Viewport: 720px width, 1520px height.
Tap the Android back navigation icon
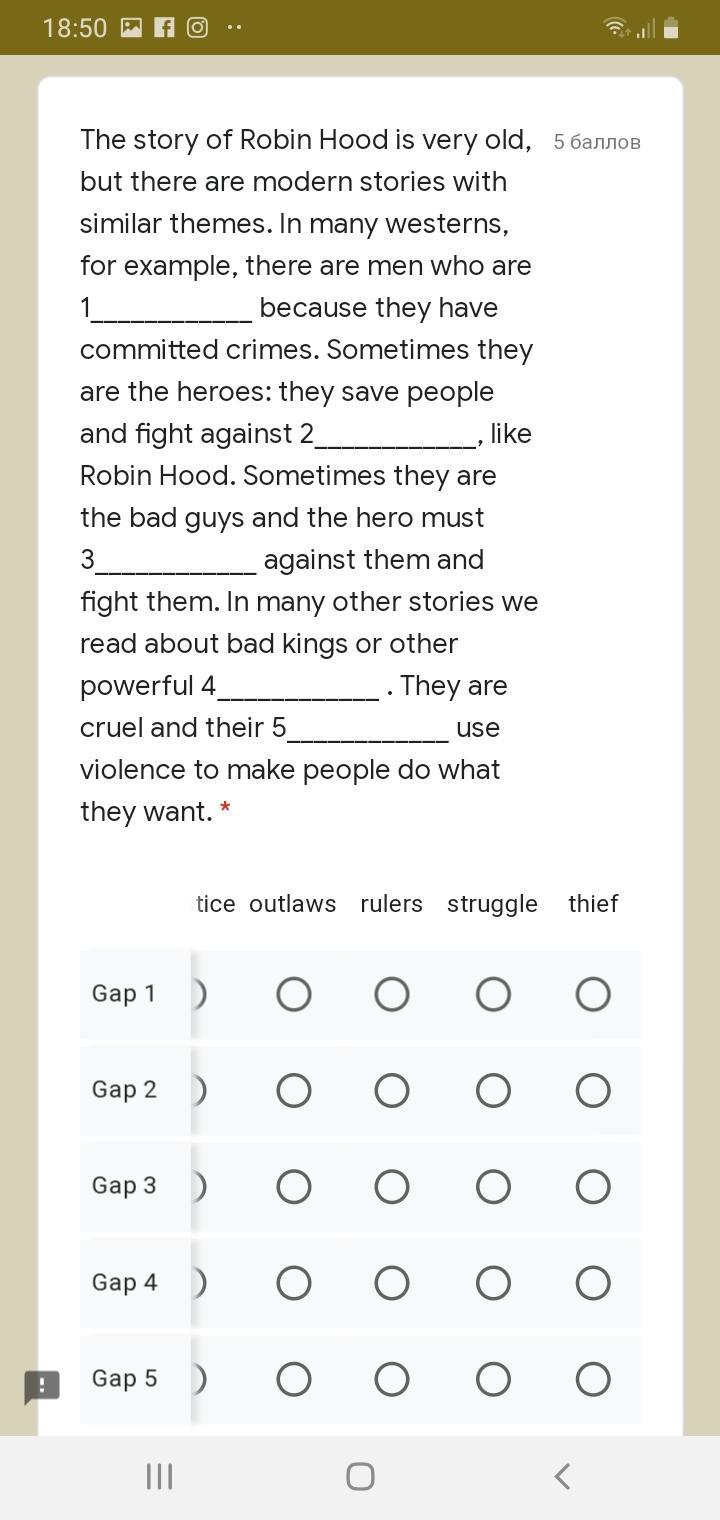click(562, 1476)
